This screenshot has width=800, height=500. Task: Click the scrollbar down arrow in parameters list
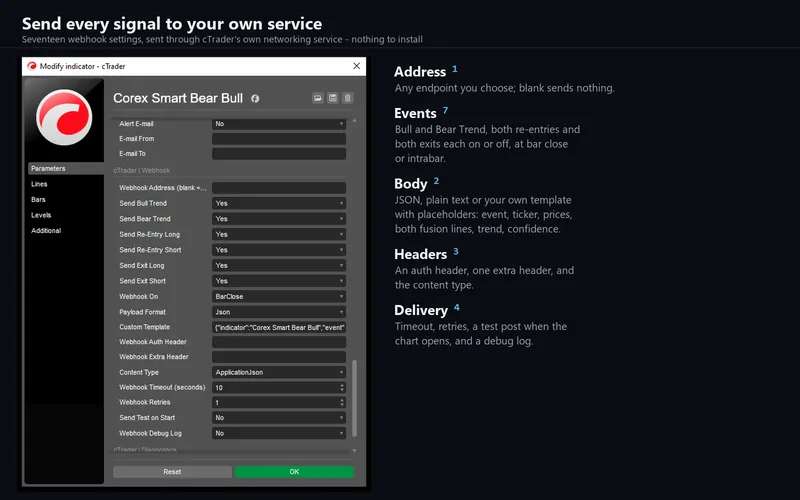(x=354, y=451)
